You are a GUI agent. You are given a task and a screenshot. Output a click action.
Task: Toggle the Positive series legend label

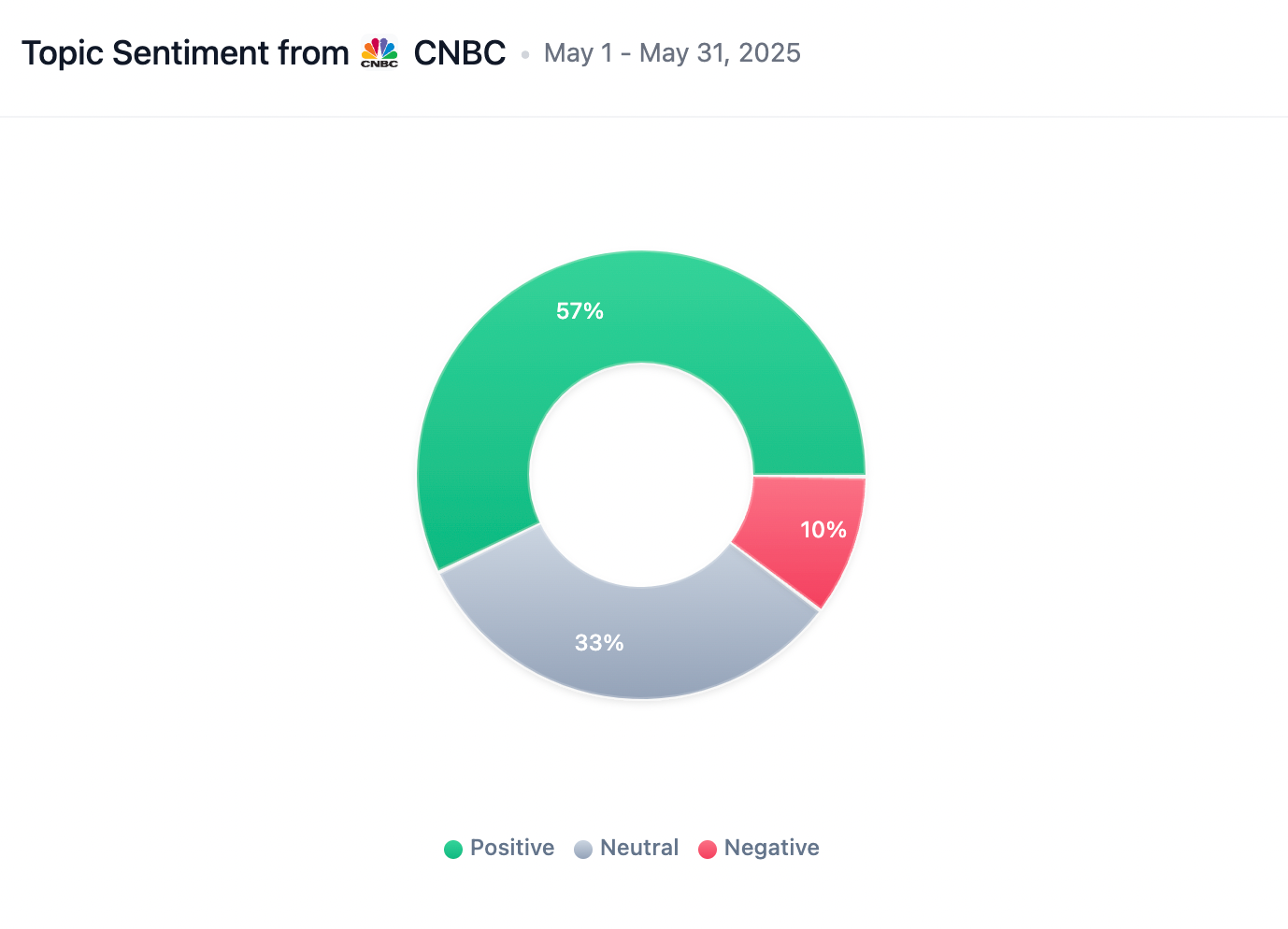coord(511,848)
